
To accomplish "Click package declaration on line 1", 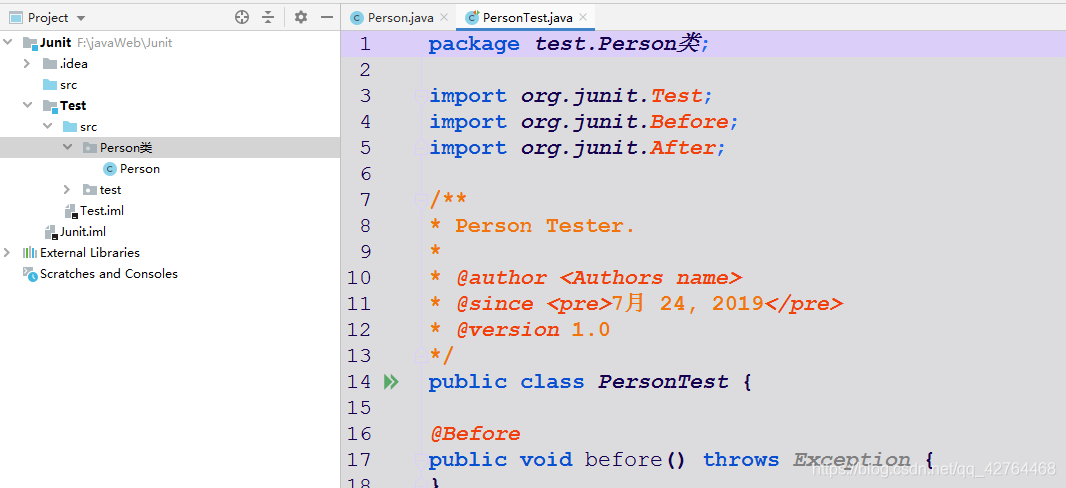I will coord(569,44).
